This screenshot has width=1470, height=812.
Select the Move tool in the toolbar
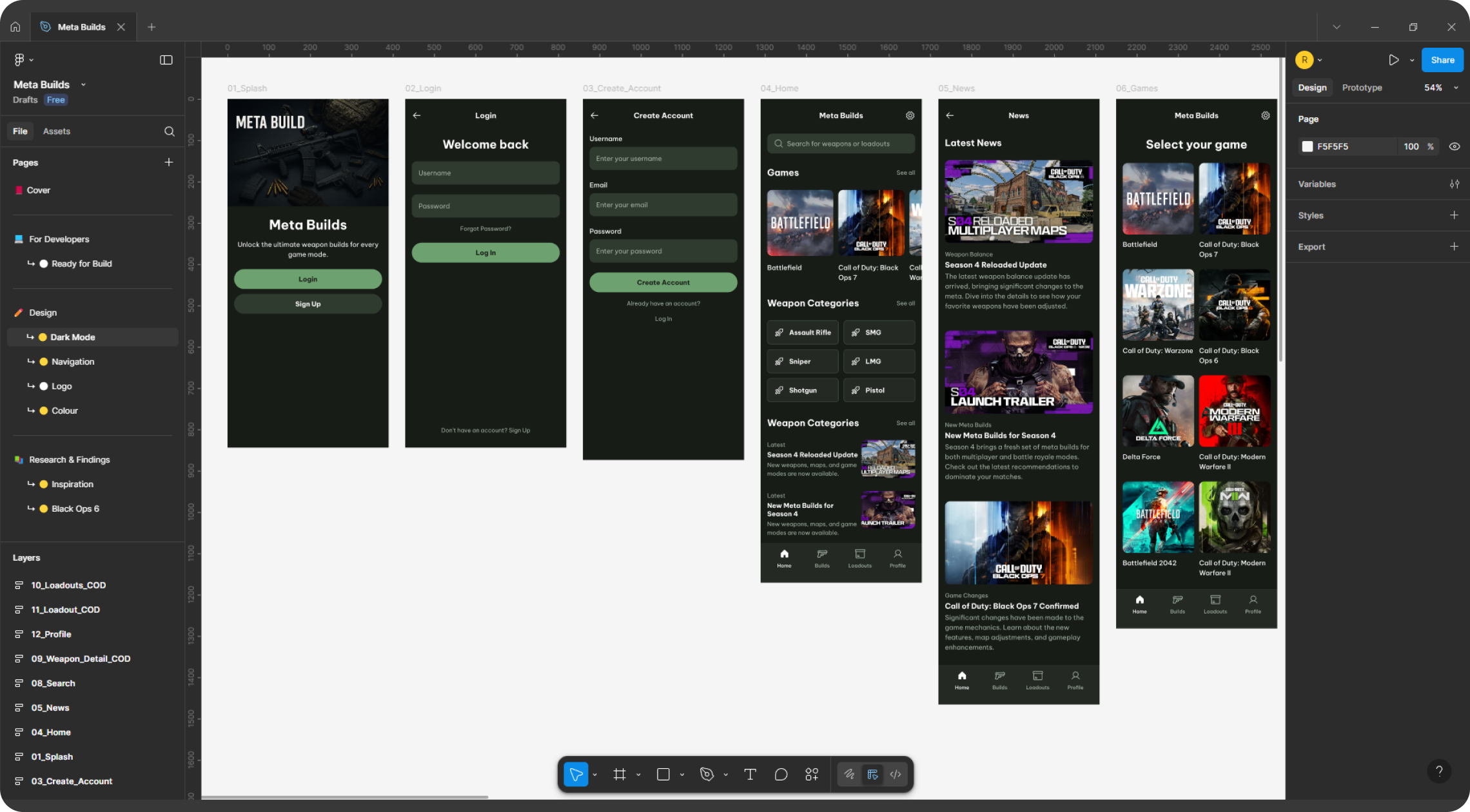point(576,774)
